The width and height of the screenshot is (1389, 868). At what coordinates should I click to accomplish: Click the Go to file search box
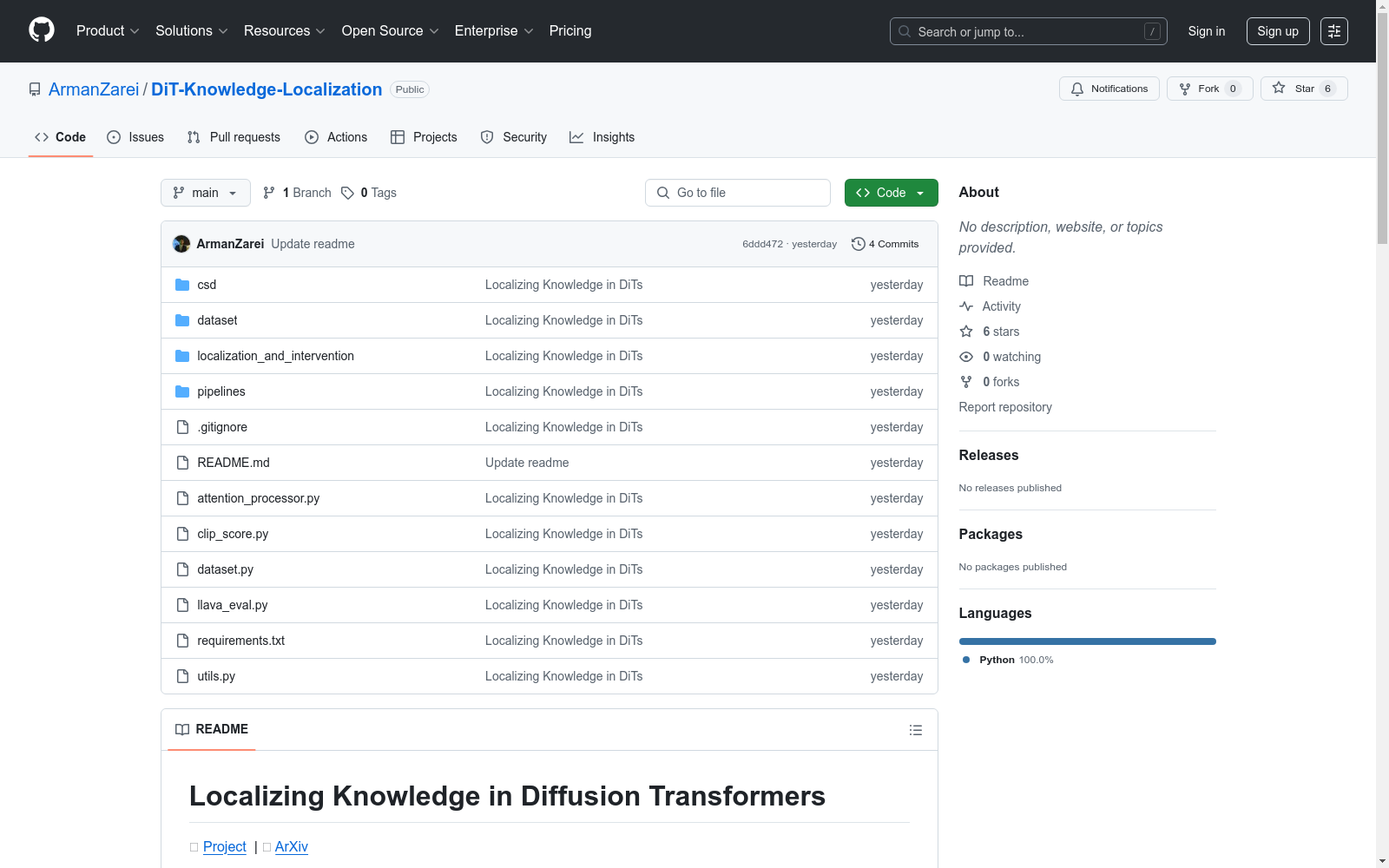tap(738, 193)
